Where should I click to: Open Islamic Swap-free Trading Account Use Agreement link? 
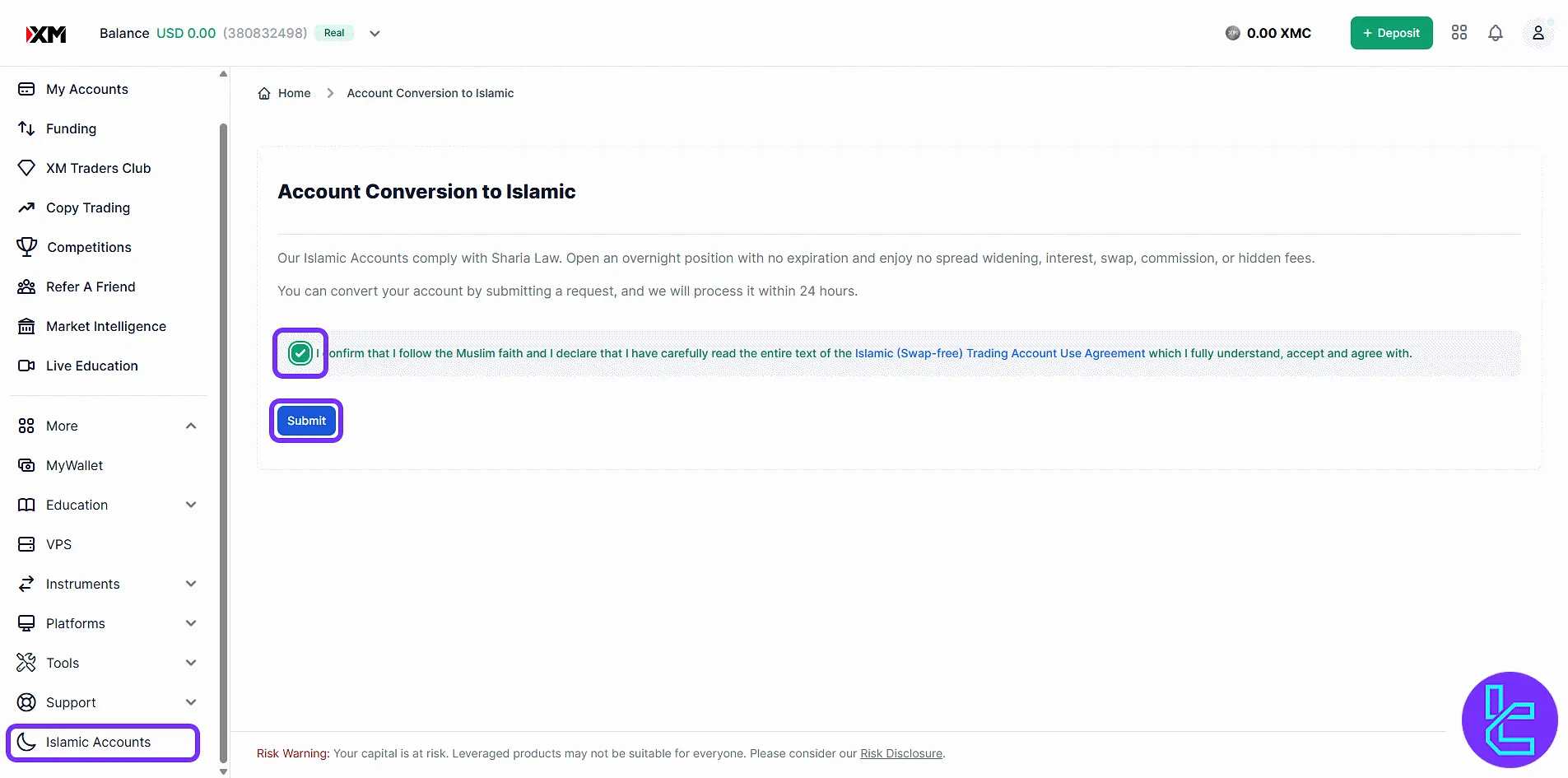click(x=1000, y=353)
